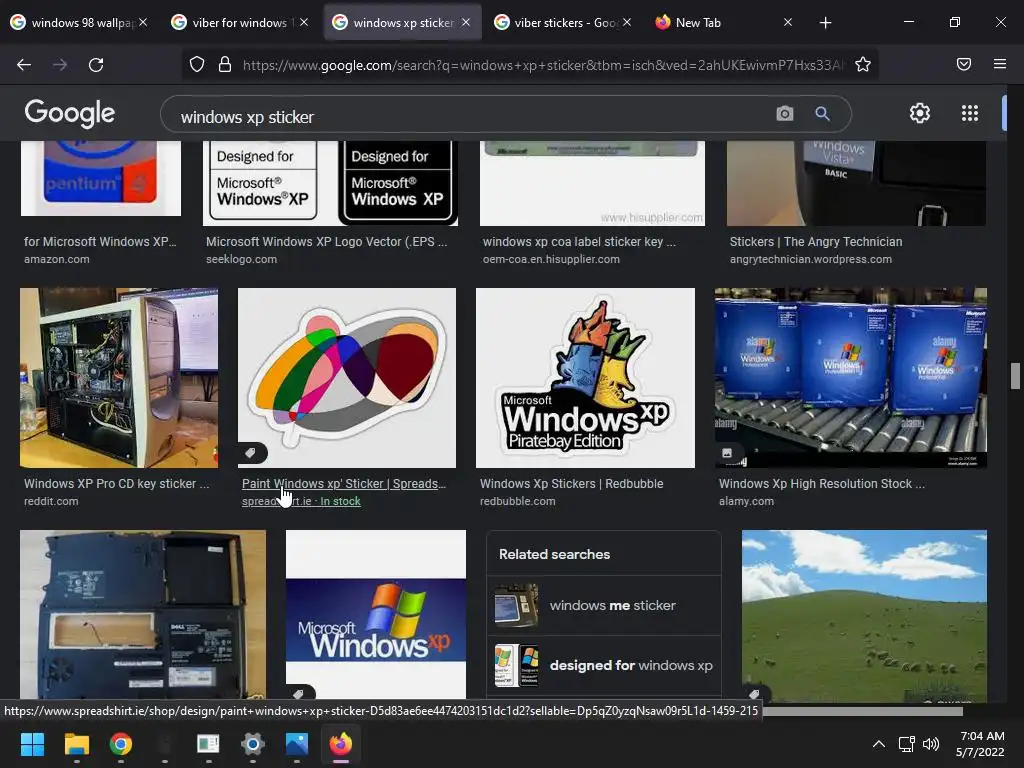Open the clock showing 7:04 AM
Viewport: 1024px width, 768px height.
pyautogui.click(x=980, y=744)
